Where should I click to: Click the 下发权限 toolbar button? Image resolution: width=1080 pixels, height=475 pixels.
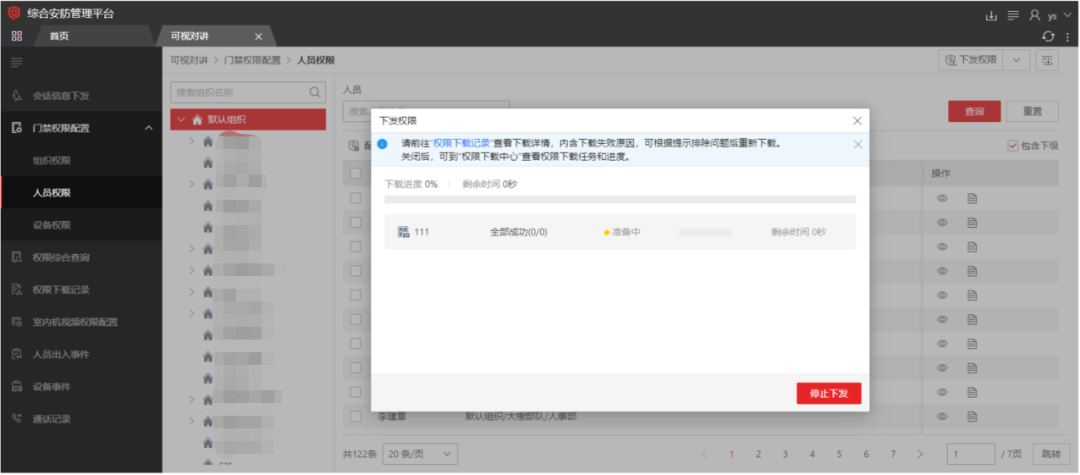[x=971, y=60]
